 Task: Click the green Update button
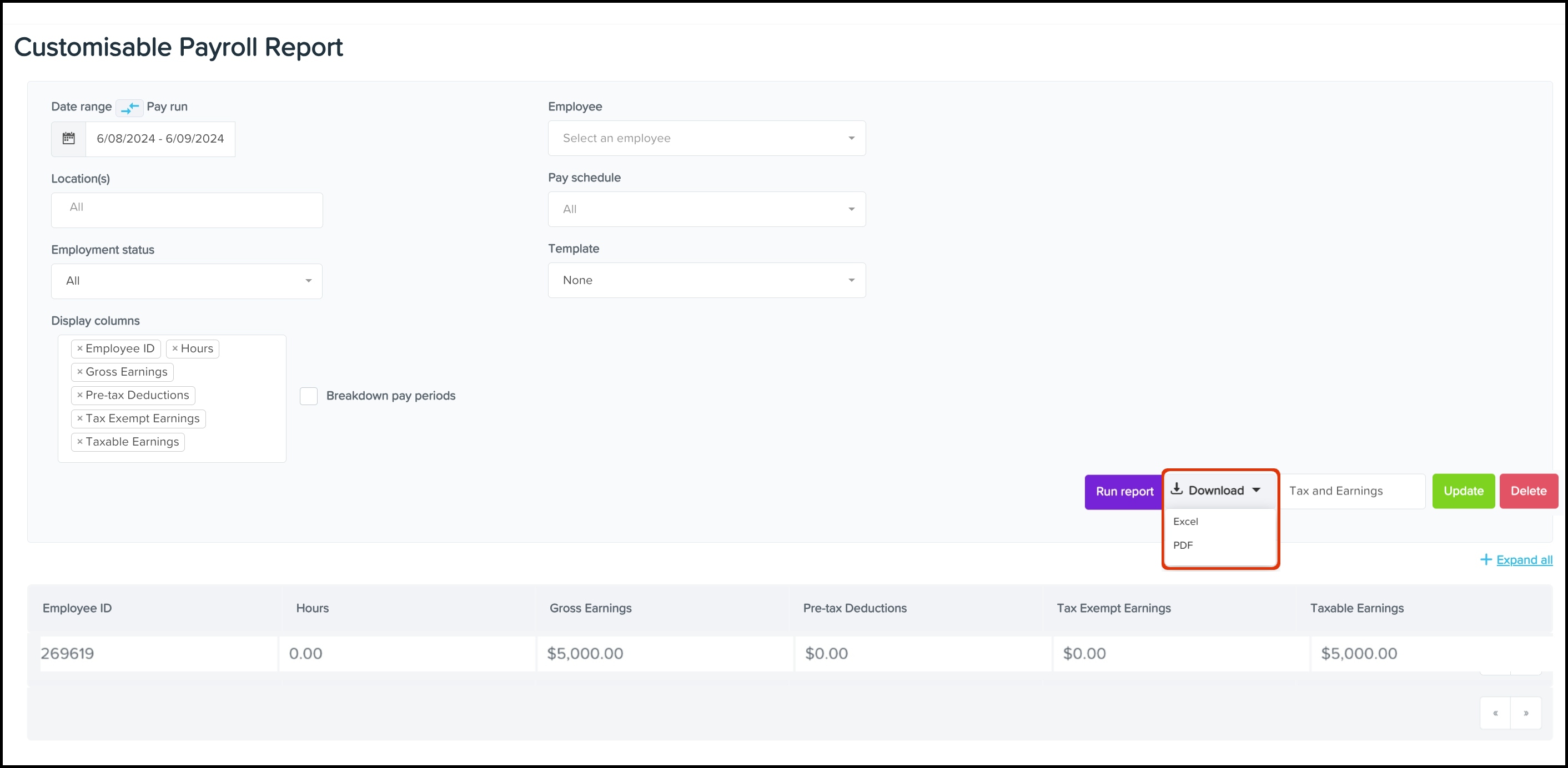(1463, 491)
